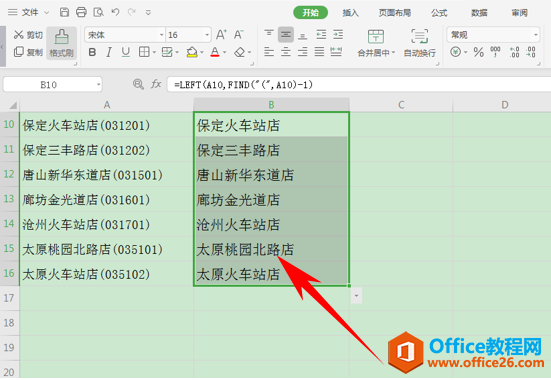Image resolution: width=551 pixels, height=380 pixels.
Task: Open the 审阅 tab
Action: 519,13
